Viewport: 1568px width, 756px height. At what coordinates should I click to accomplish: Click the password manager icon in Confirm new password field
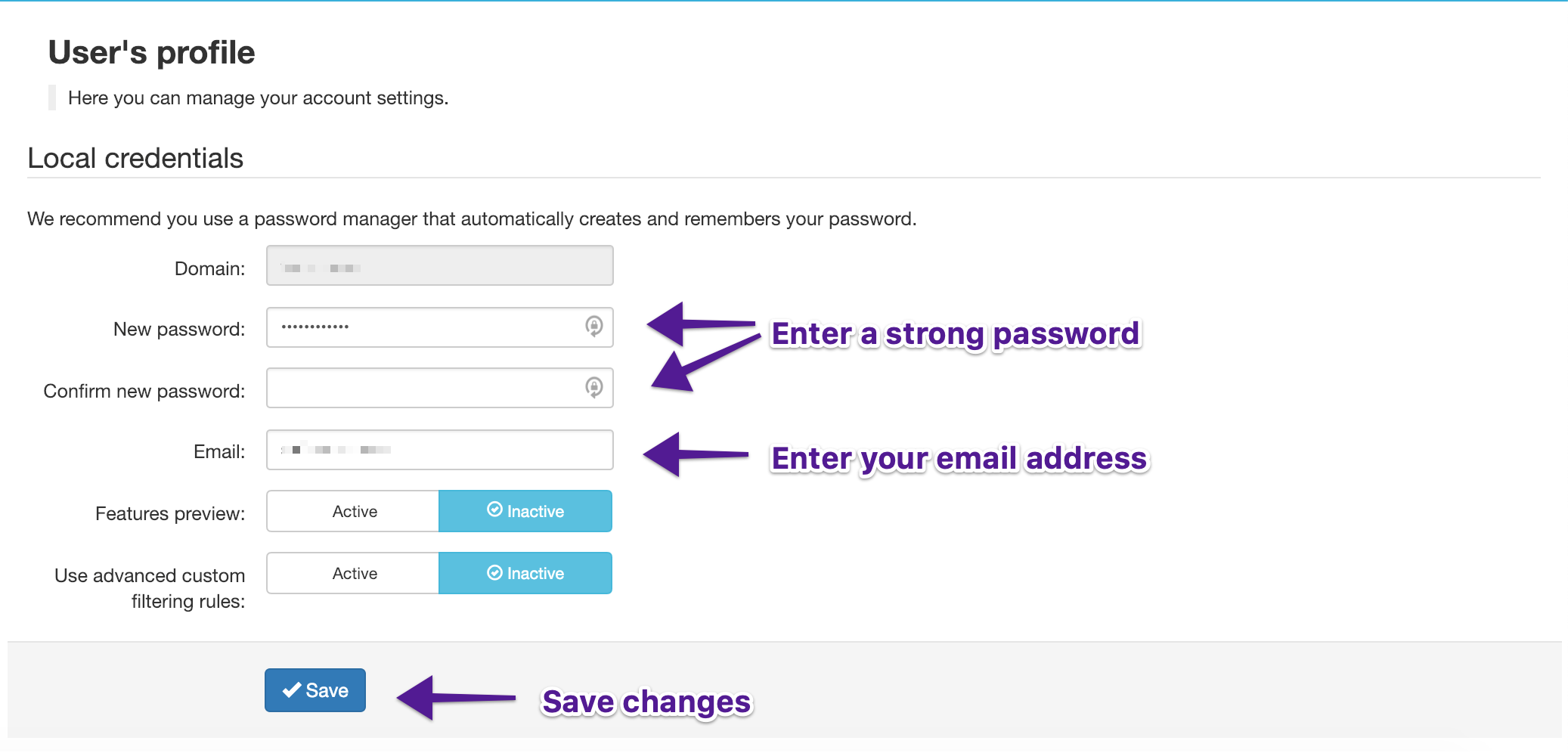point(594,388)
